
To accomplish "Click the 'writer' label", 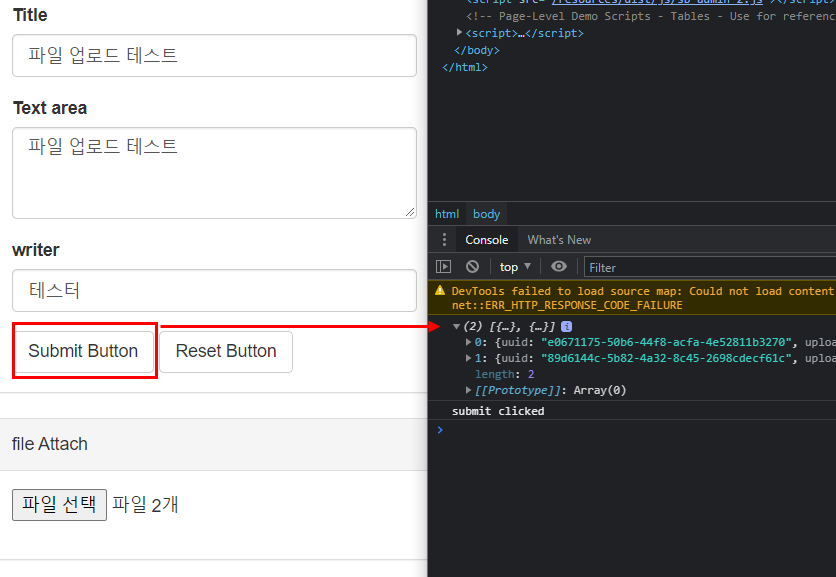I will 36,250.
